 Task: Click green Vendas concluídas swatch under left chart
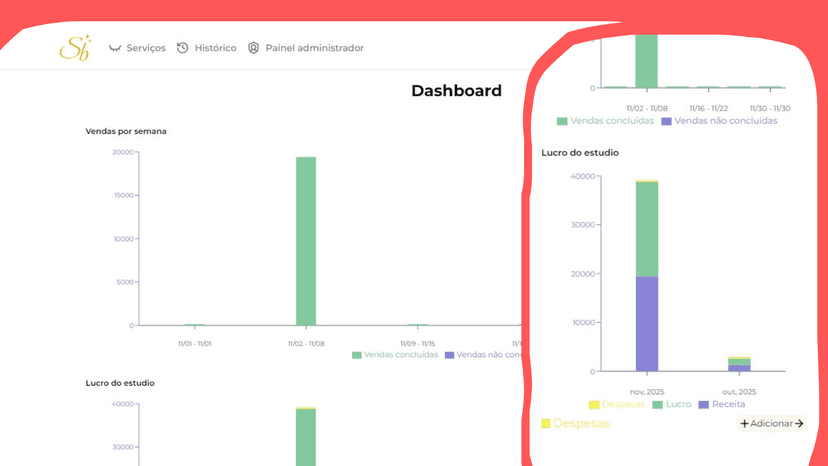(x=358, y=355)
